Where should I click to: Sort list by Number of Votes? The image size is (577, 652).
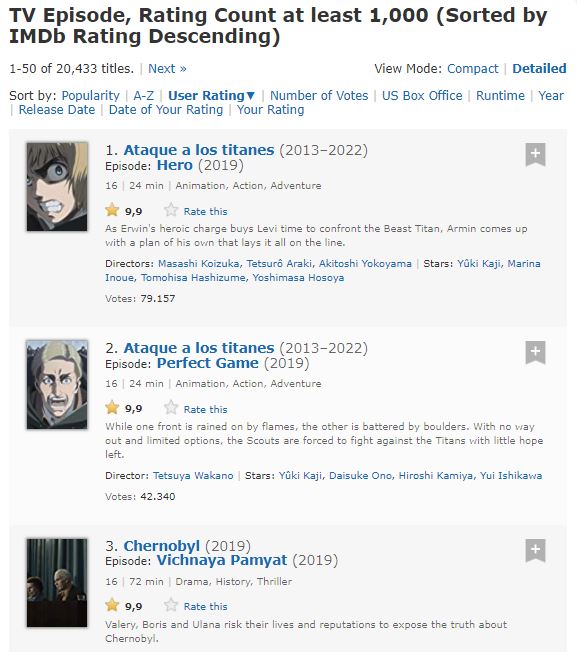319,96
